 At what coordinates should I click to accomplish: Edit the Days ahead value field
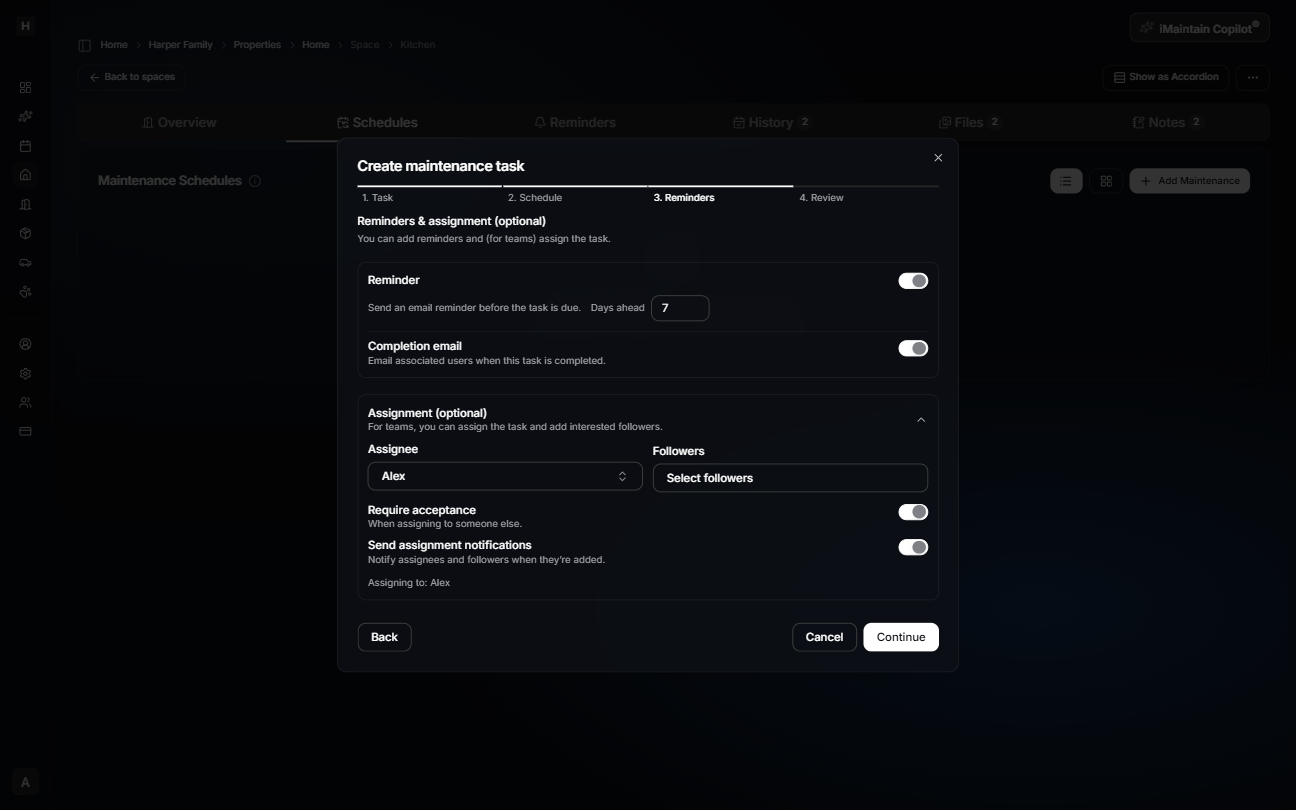[680, 308]
